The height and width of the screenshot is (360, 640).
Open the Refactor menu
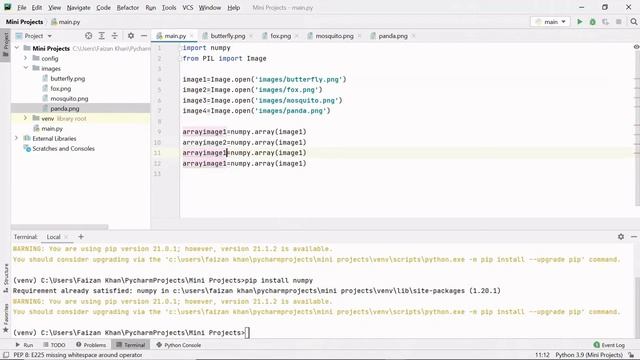128,7
